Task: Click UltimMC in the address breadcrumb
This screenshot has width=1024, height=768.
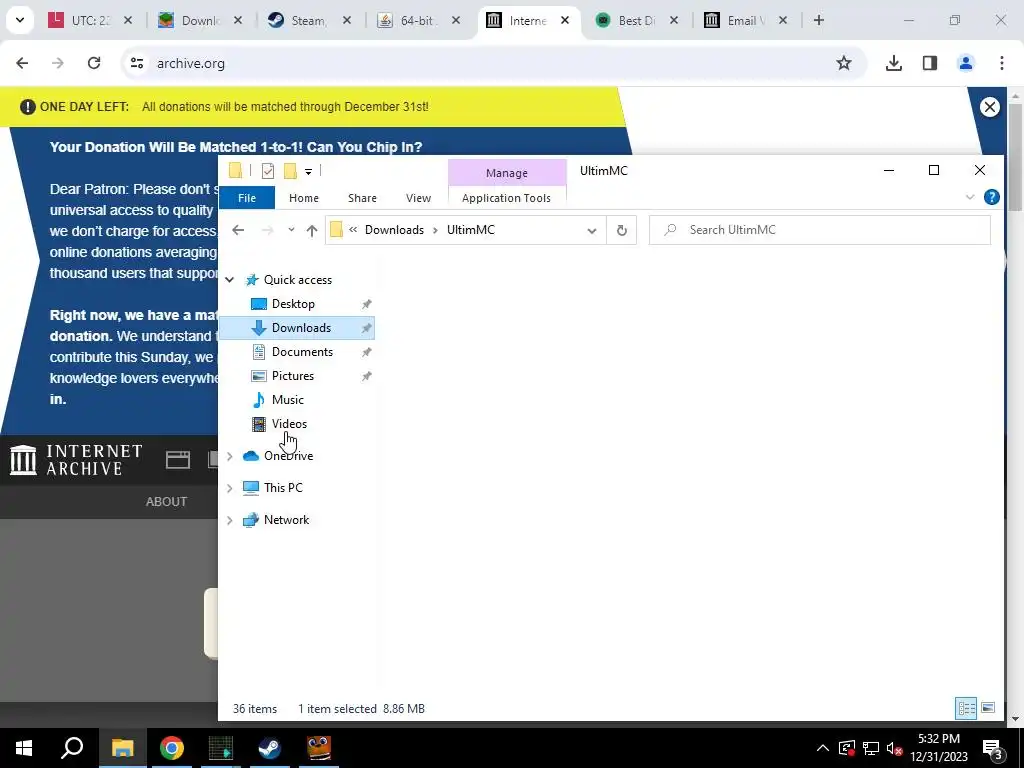Action: (471, 230)
